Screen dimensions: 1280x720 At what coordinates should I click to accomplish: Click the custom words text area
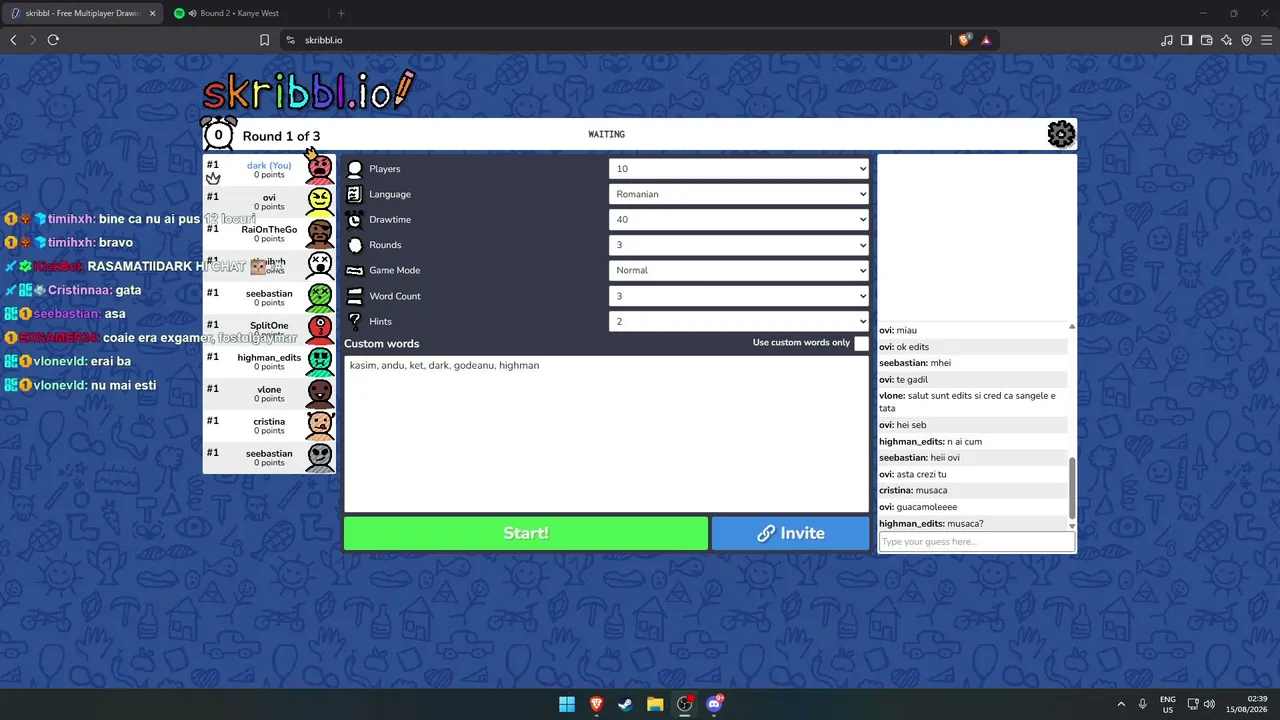(x=606, y=434)
